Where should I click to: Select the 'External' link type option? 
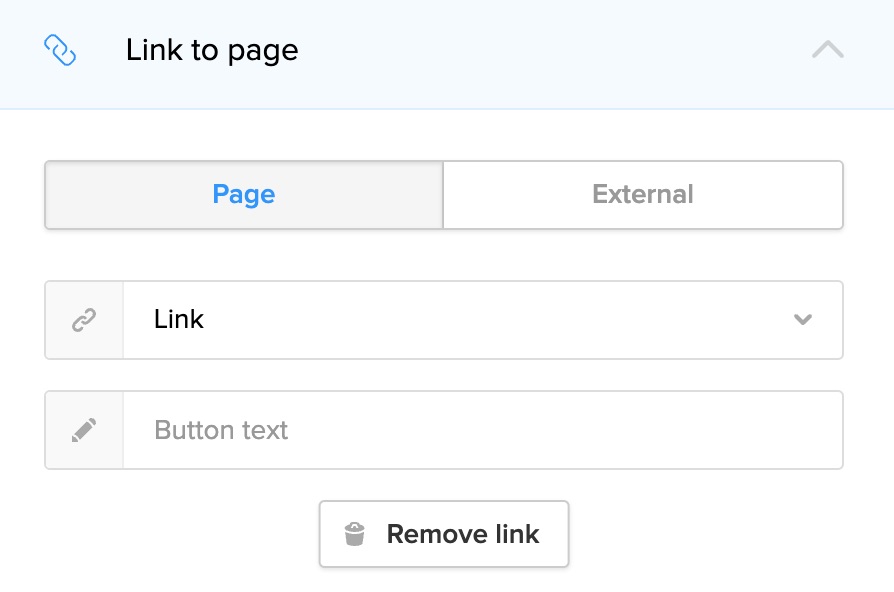pyautogui.click(x=643, y=194)
